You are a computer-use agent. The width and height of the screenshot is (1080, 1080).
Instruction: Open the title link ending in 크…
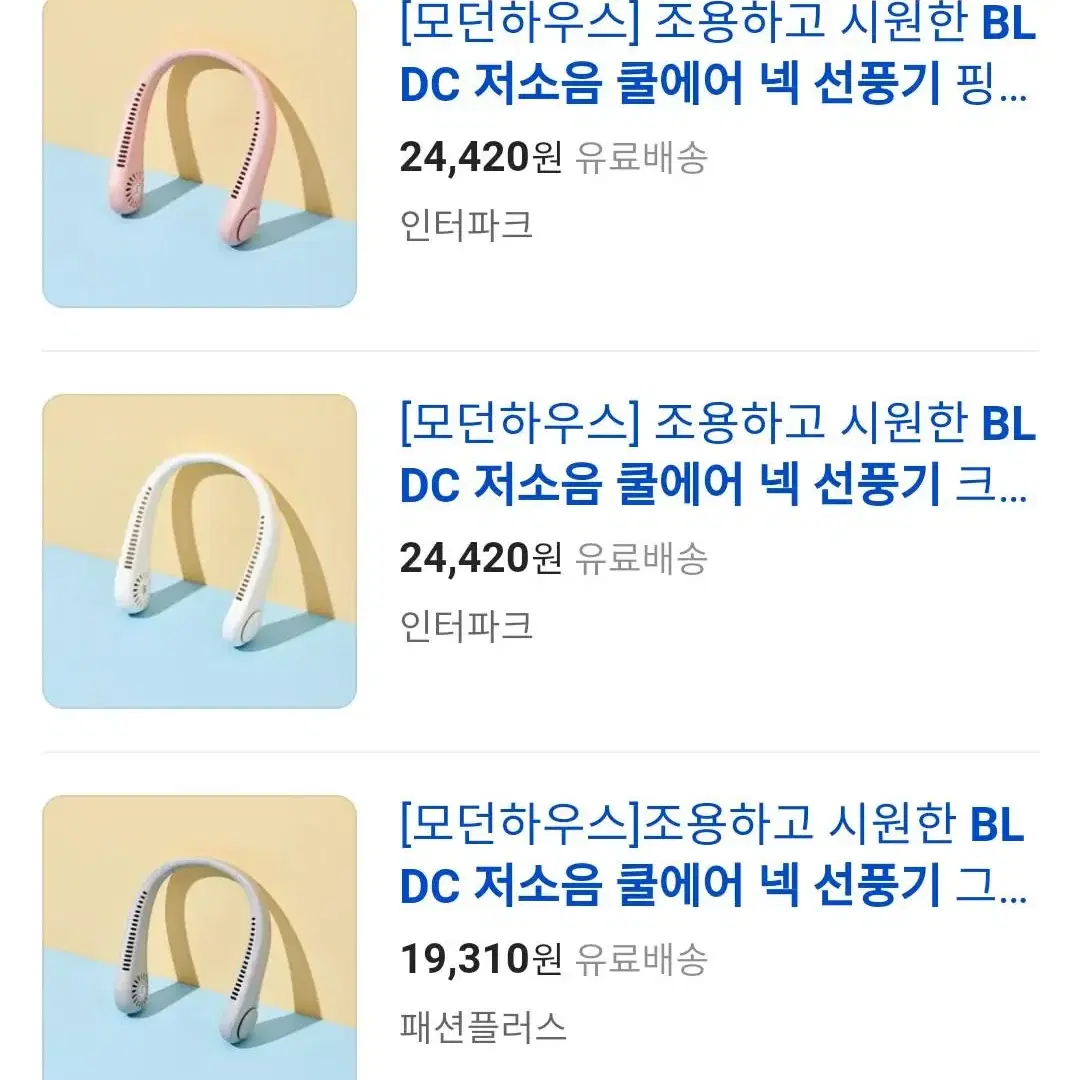[x=718, y=453]
